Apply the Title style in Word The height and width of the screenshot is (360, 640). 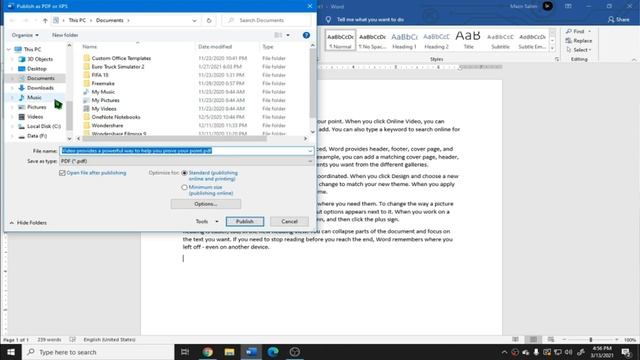(468, 40)
